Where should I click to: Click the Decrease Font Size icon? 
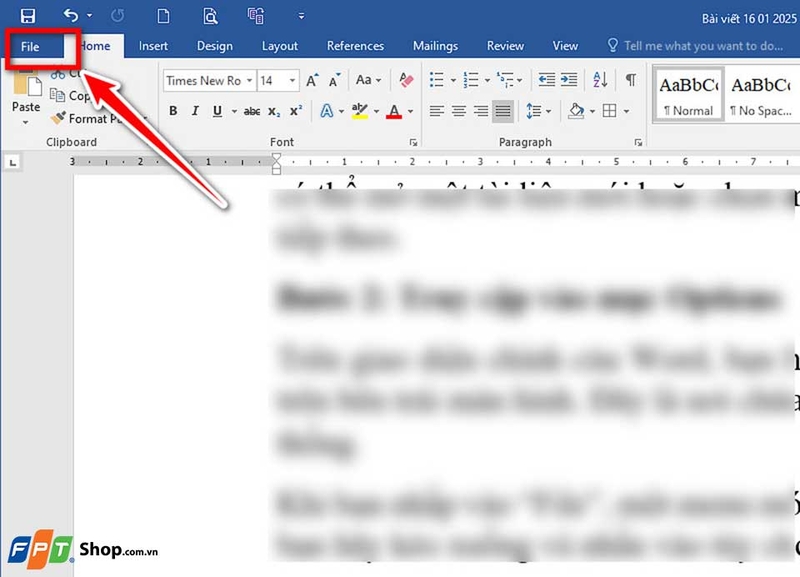point(335,81)
